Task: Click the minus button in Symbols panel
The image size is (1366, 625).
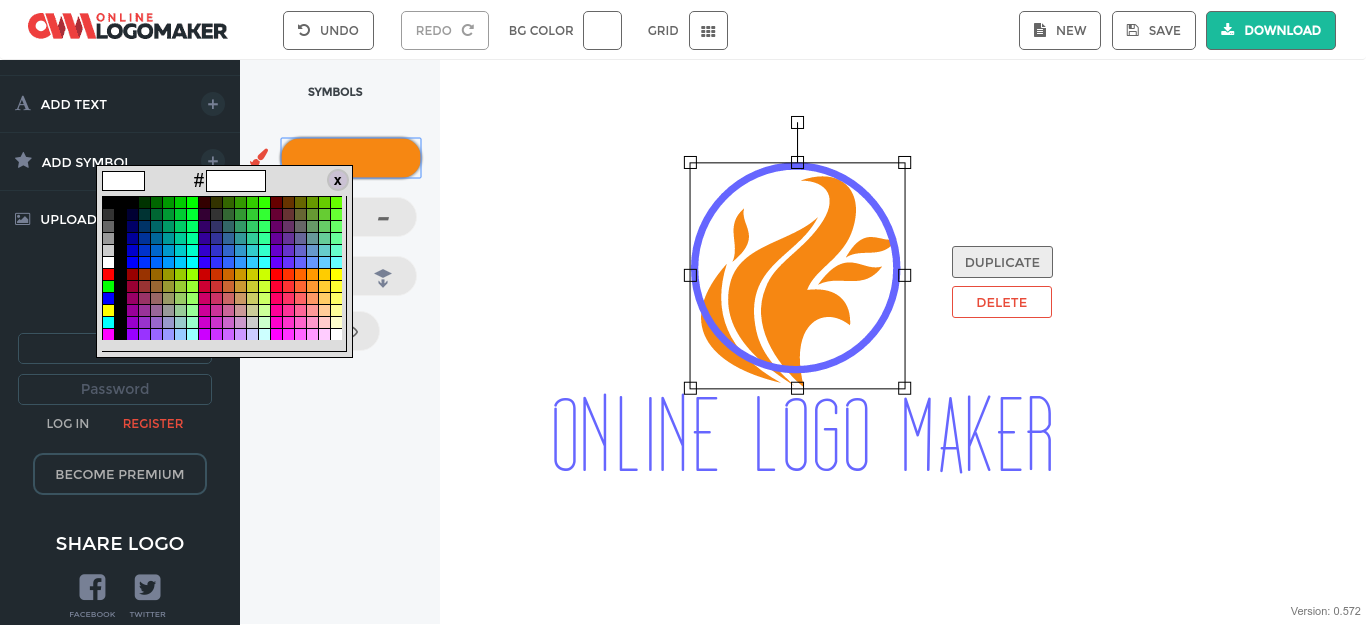Action: (383, 218)
